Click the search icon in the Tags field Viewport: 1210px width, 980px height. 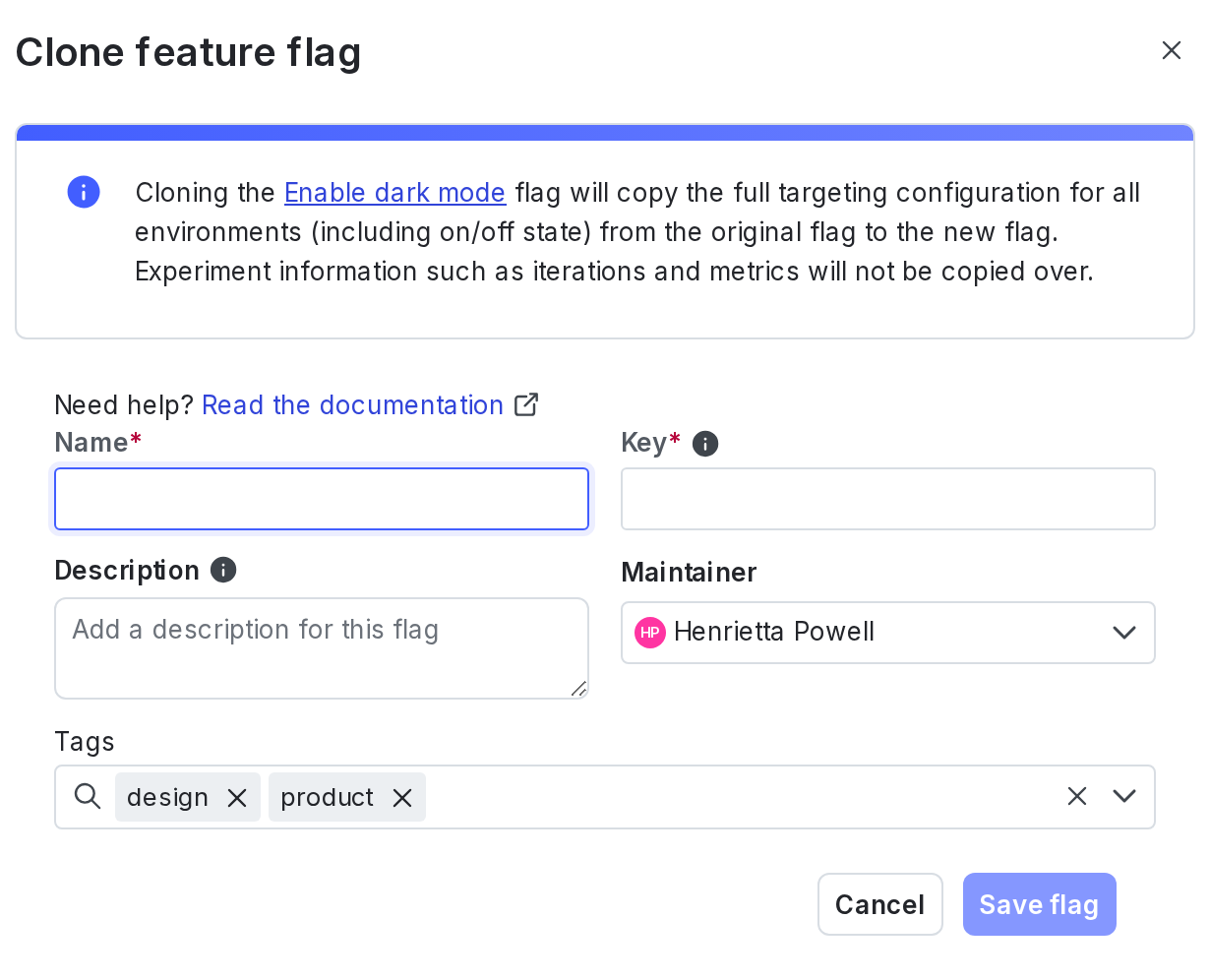(87, 796)
